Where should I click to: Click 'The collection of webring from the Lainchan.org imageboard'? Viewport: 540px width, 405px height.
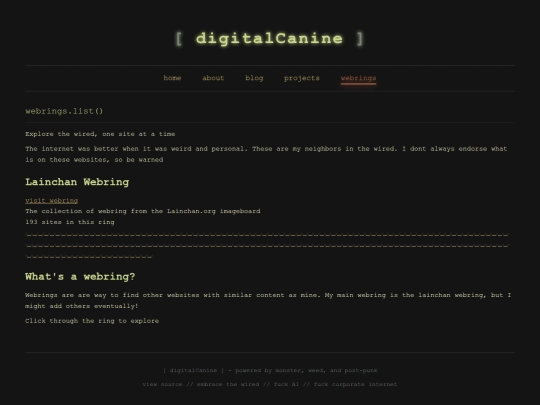[143, 211]
